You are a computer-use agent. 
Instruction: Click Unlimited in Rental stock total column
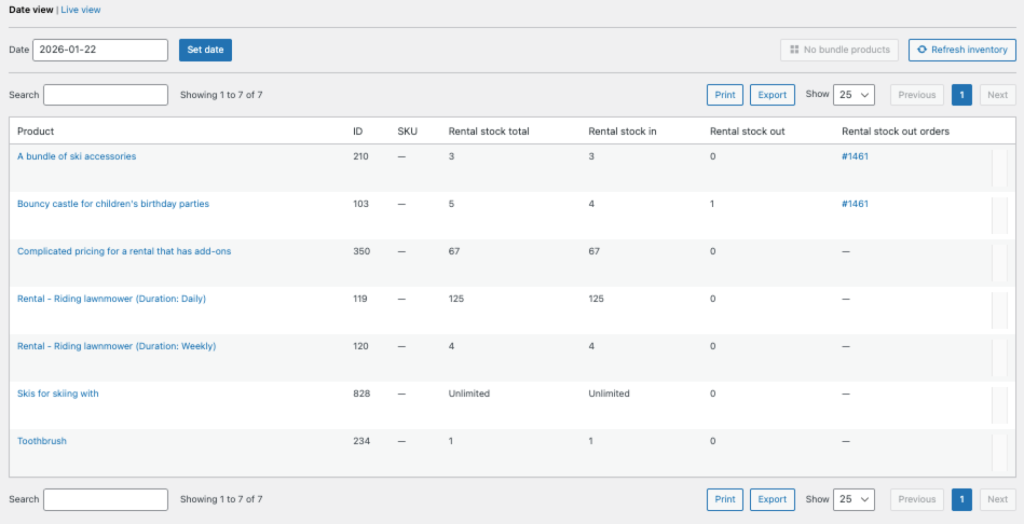click(x=469, y=393)
